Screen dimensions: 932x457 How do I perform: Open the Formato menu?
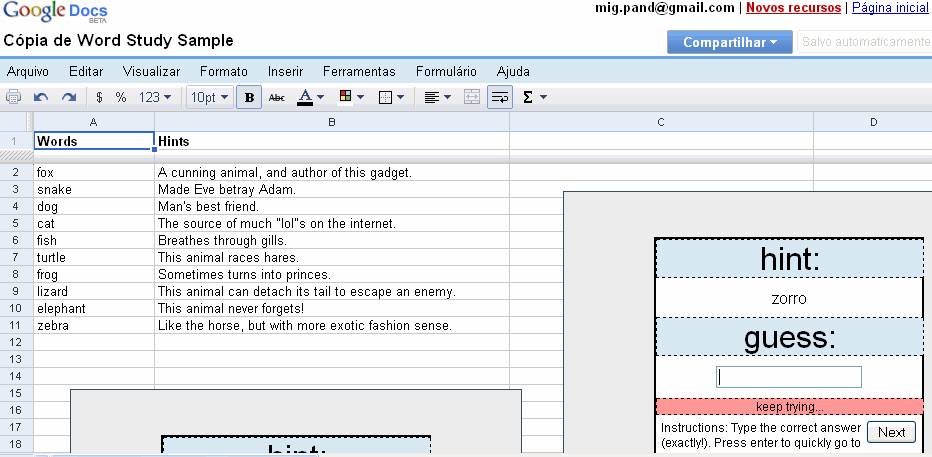(x=224, y=72)
